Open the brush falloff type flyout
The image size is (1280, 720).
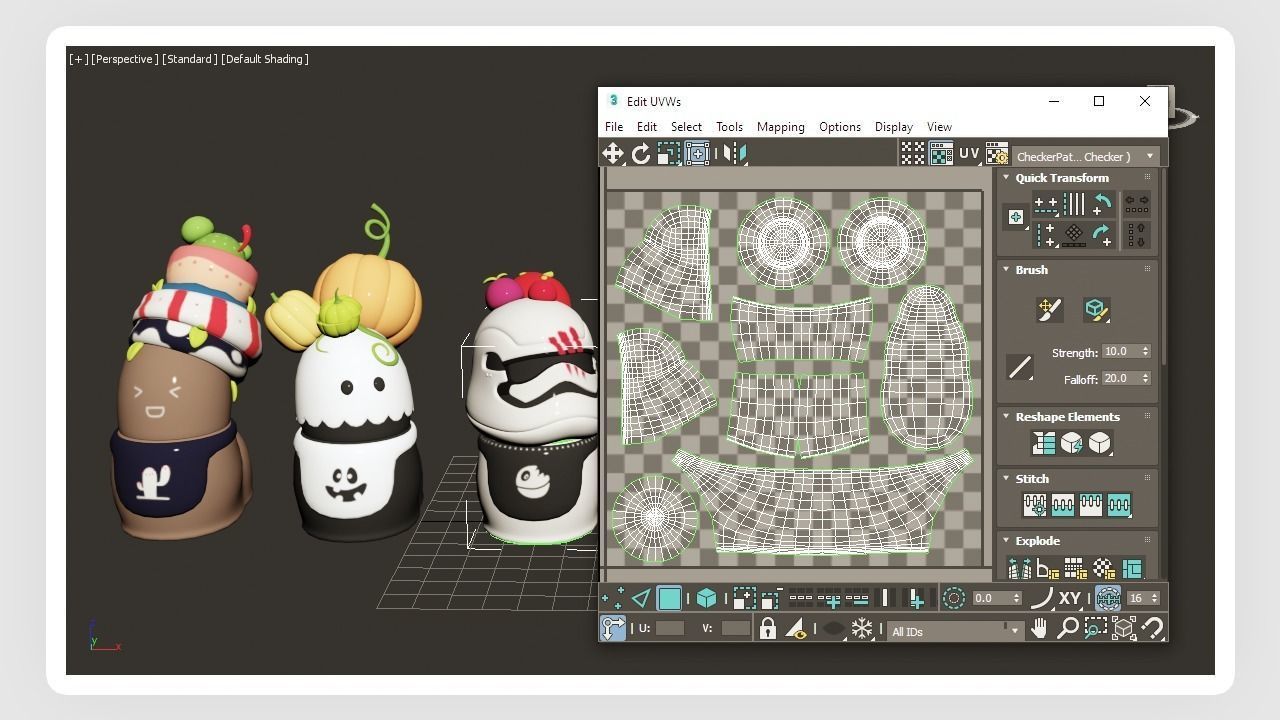tap(1020, 367)
